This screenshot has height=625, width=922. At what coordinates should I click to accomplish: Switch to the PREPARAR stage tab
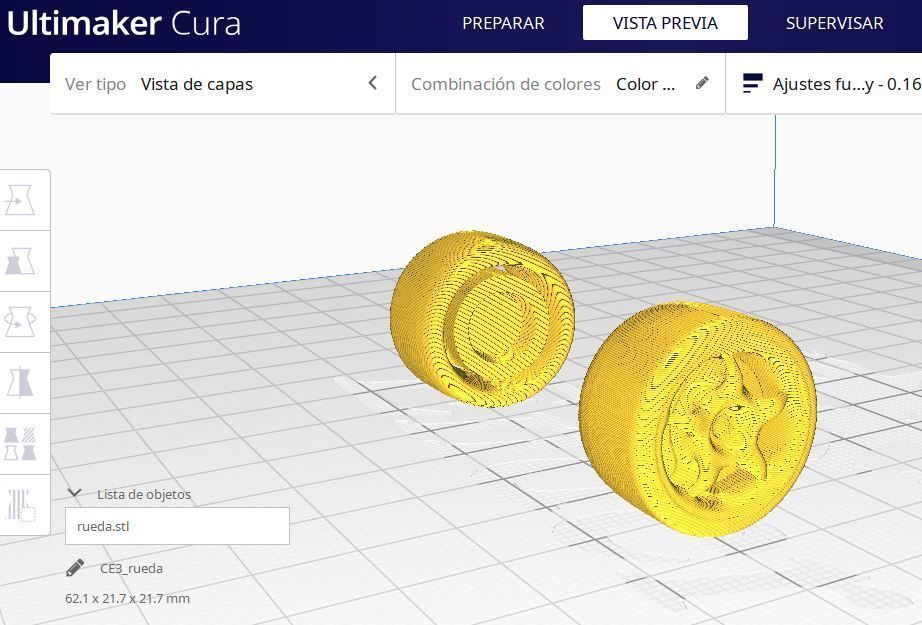(503, 23)
